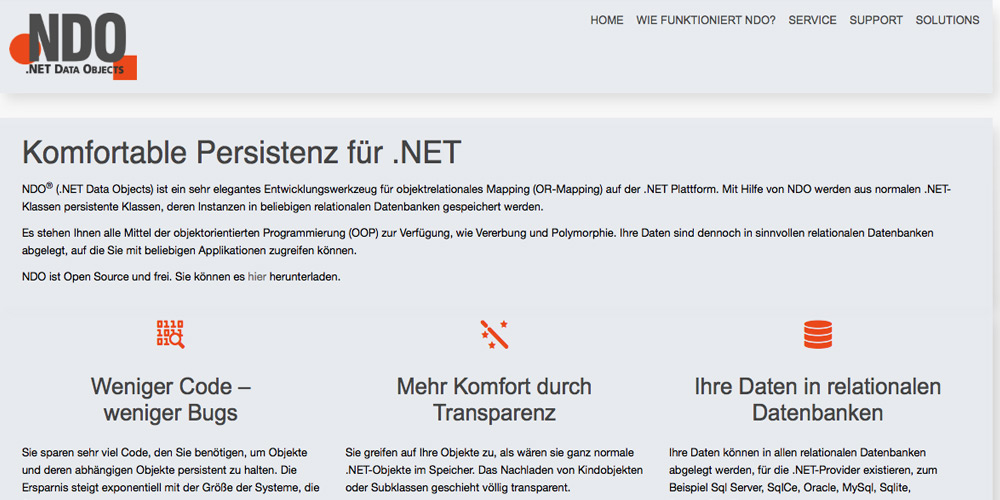This screenshot has height=500, width=1000.
Task: Open the SOLUTIONS menu item
Action: tap(947, 20)
